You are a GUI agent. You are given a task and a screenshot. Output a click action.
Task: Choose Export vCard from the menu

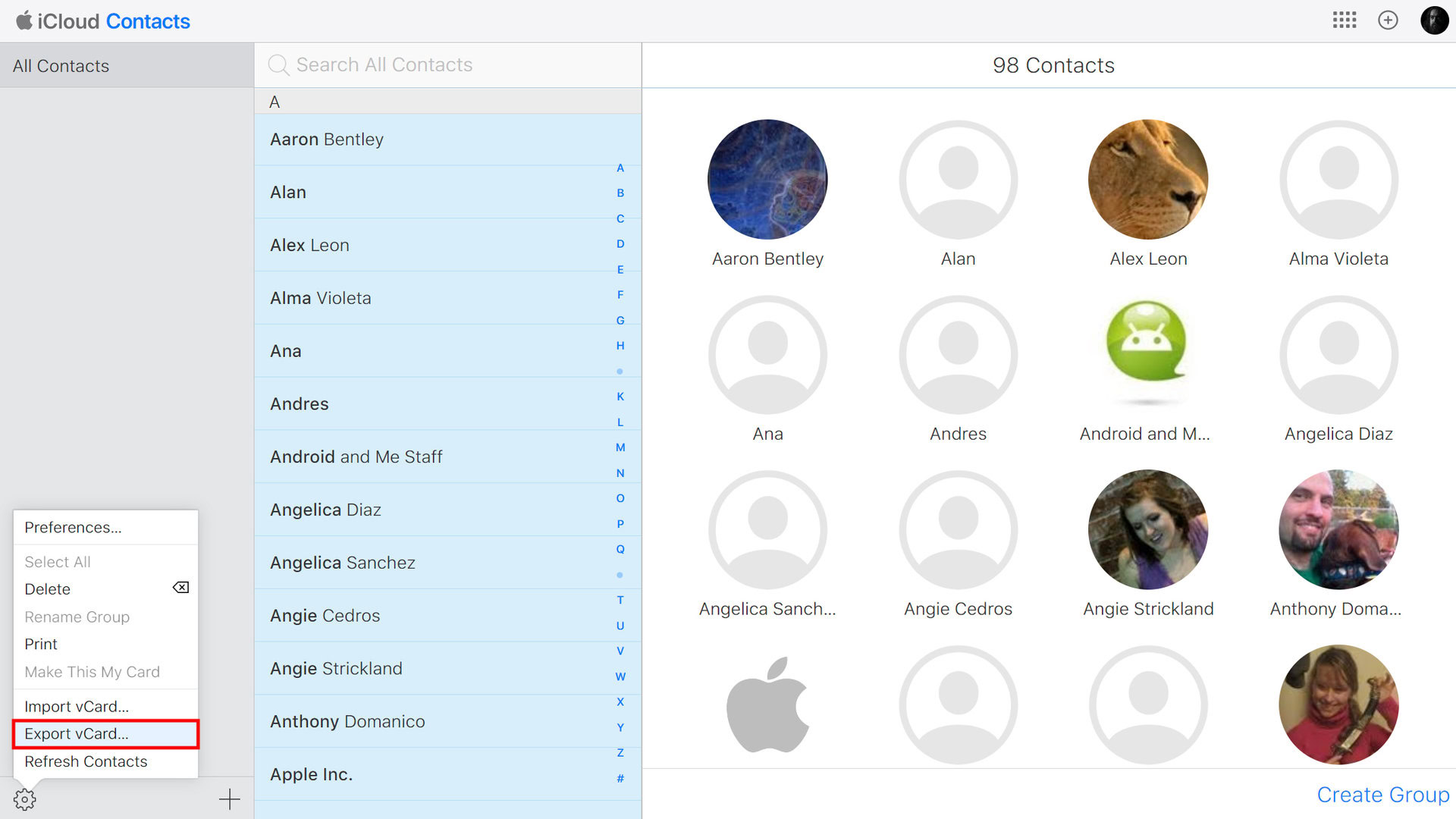[x=77, y=734]
